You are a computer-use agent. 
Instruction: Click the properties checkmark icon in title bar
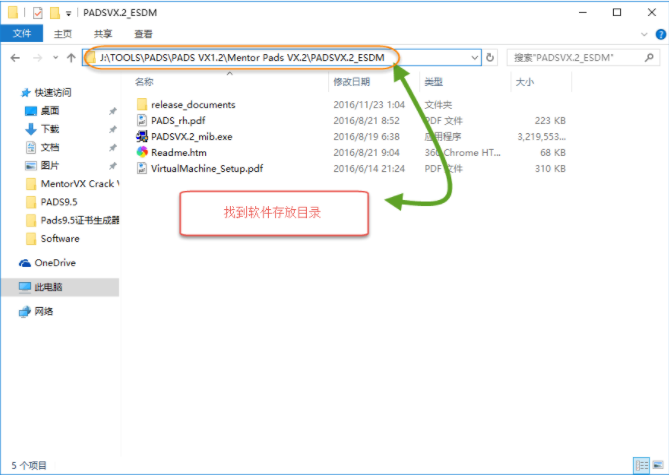pyautogui.click(x=38, y=13)
